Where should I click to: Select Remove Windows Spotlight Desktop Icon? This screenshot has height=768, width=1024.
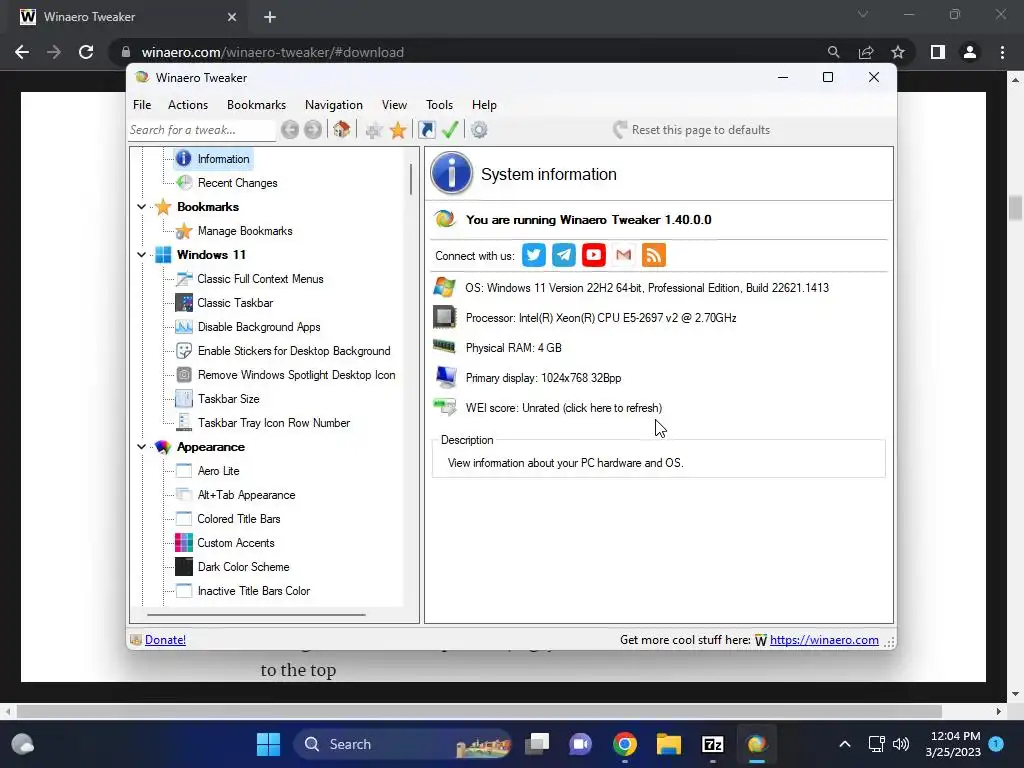[296, 375]
